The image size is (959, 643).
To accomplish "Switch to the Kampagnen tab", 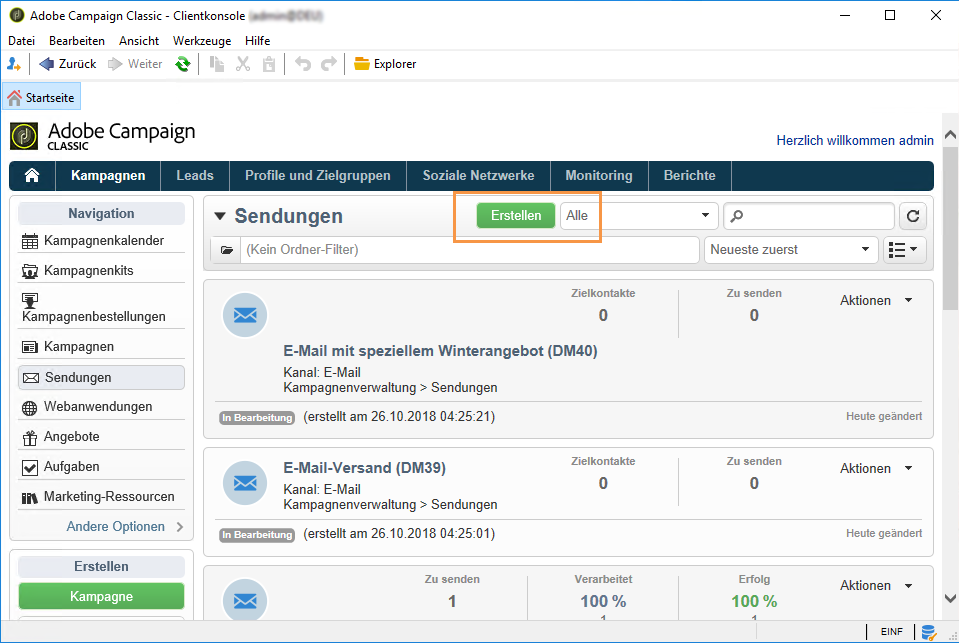I will click(x=108, y=176).
